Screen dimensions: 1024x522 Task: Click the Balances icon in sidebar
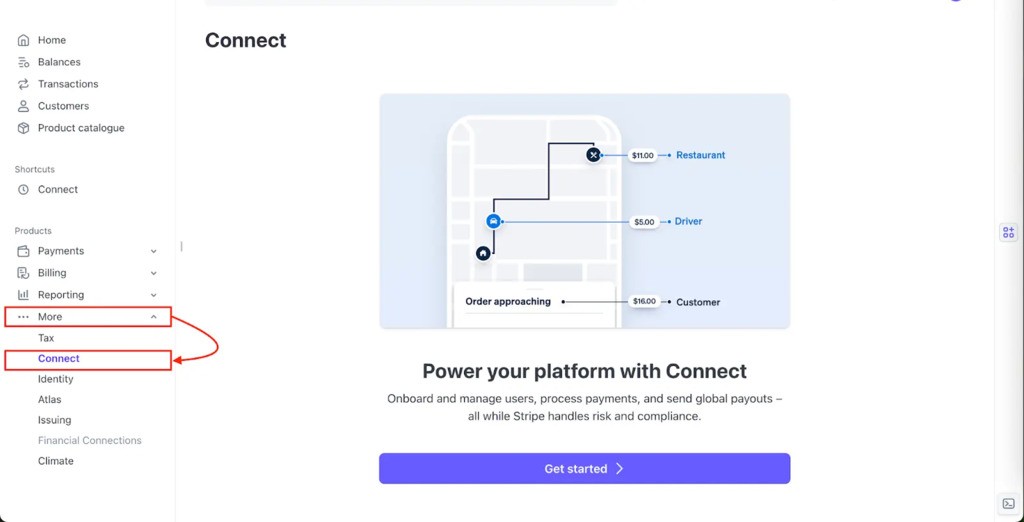click(24, 62)
